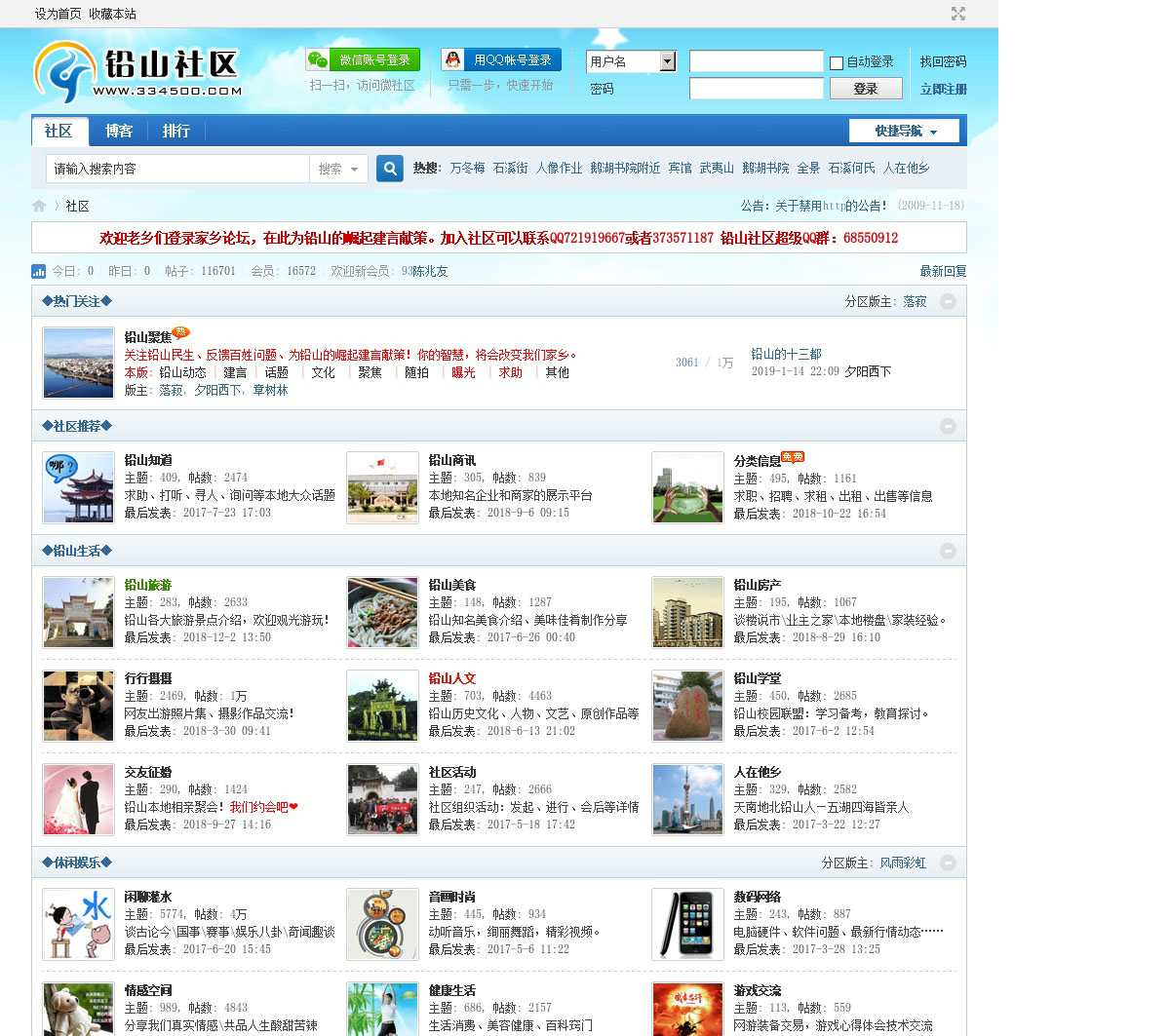1170x1036 pixels.
Task: Select the 博客 nav tab
Action: pos(119,131)
